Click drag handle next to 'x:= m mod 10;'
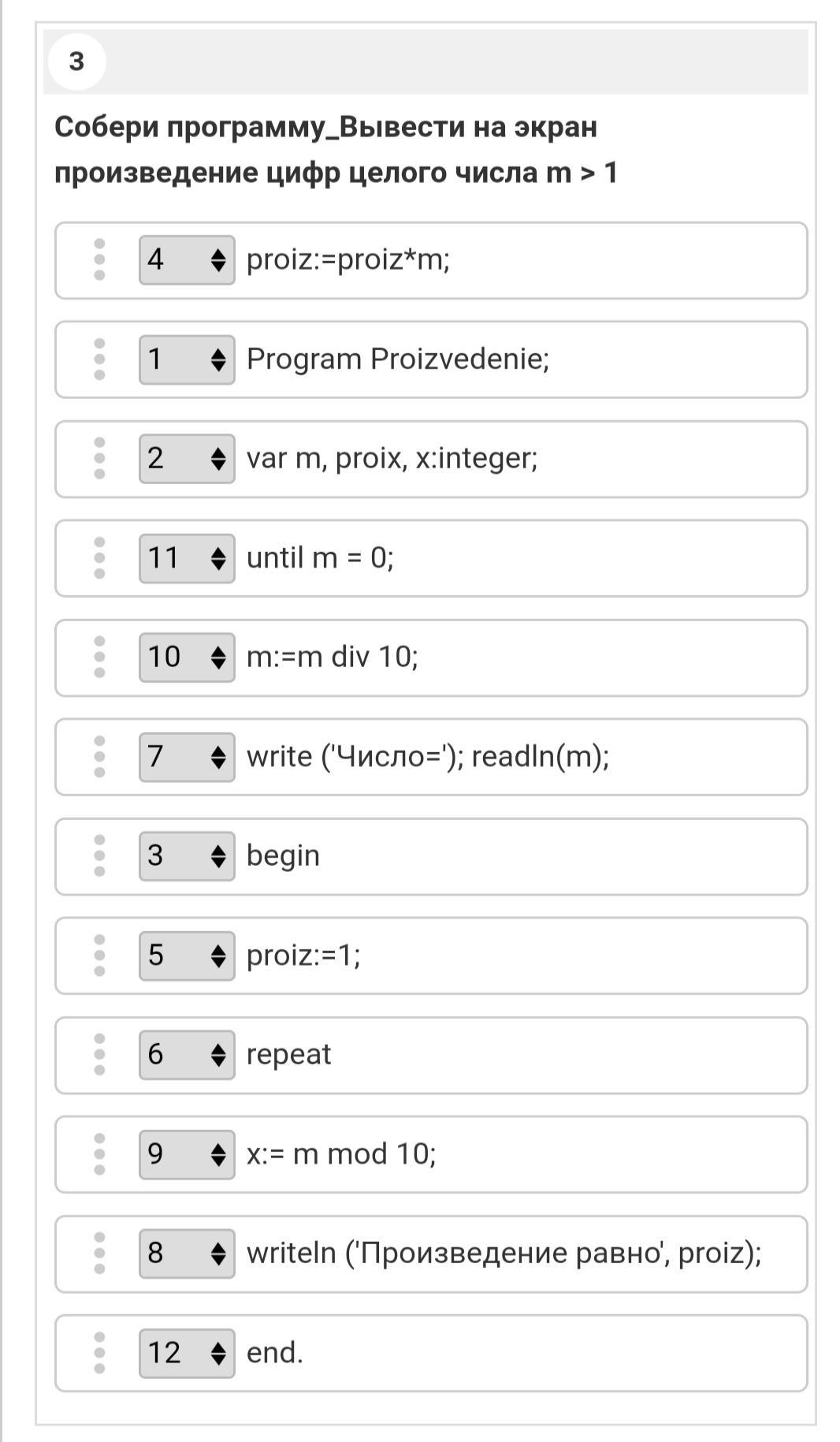Viewport: 840px width, 1442px height. point(99,1154)
